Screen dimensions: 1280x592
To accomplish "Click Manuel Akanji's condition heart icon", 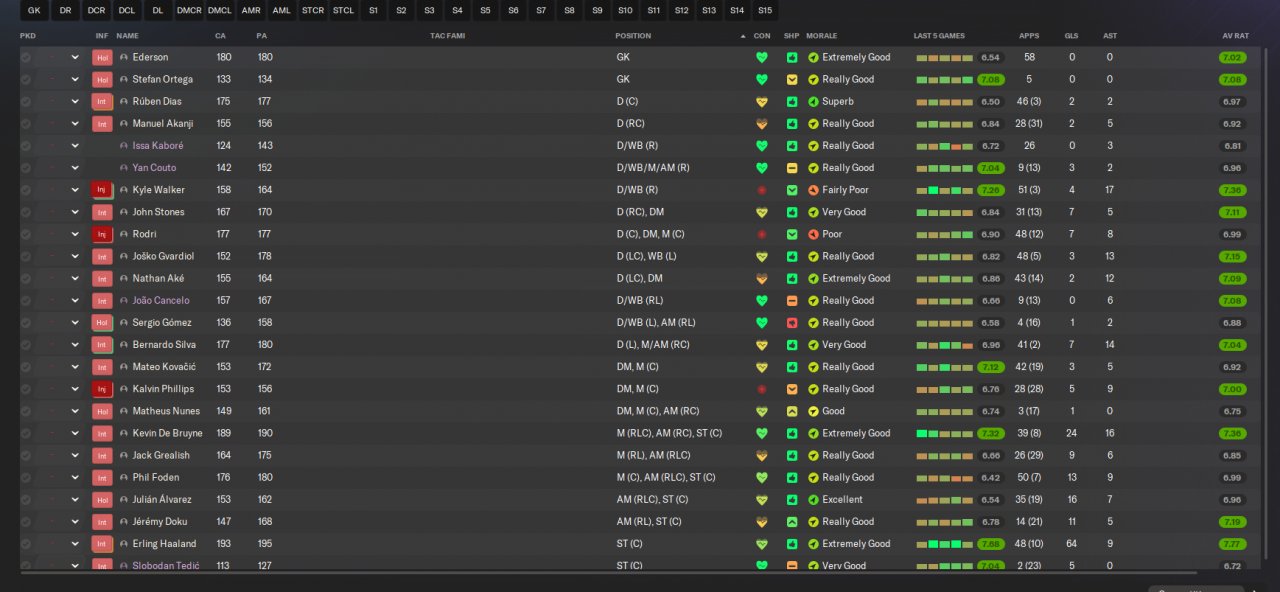I will 762,124.
